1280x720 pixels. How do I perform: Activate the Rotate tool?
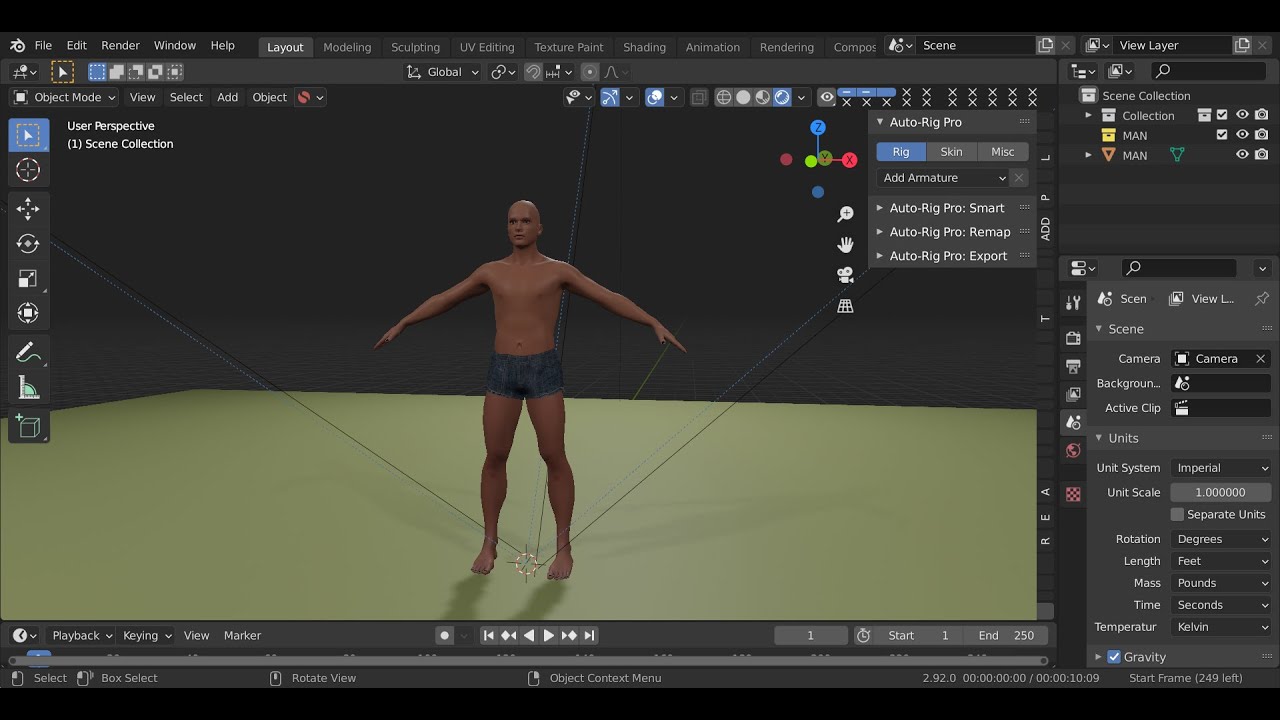(x=28, y=244)
